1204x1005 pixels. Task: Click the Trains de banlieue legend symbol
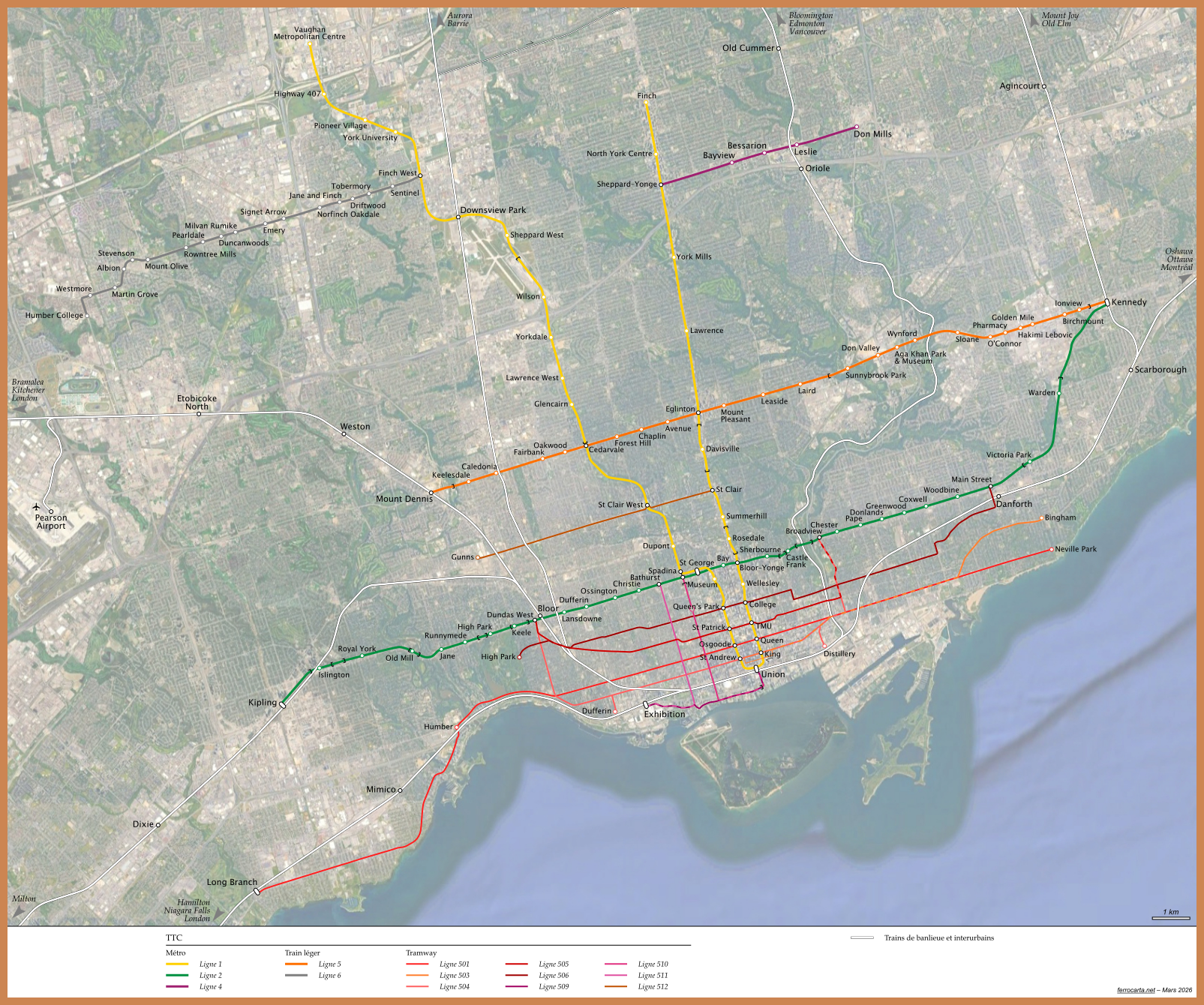[862, 938]
